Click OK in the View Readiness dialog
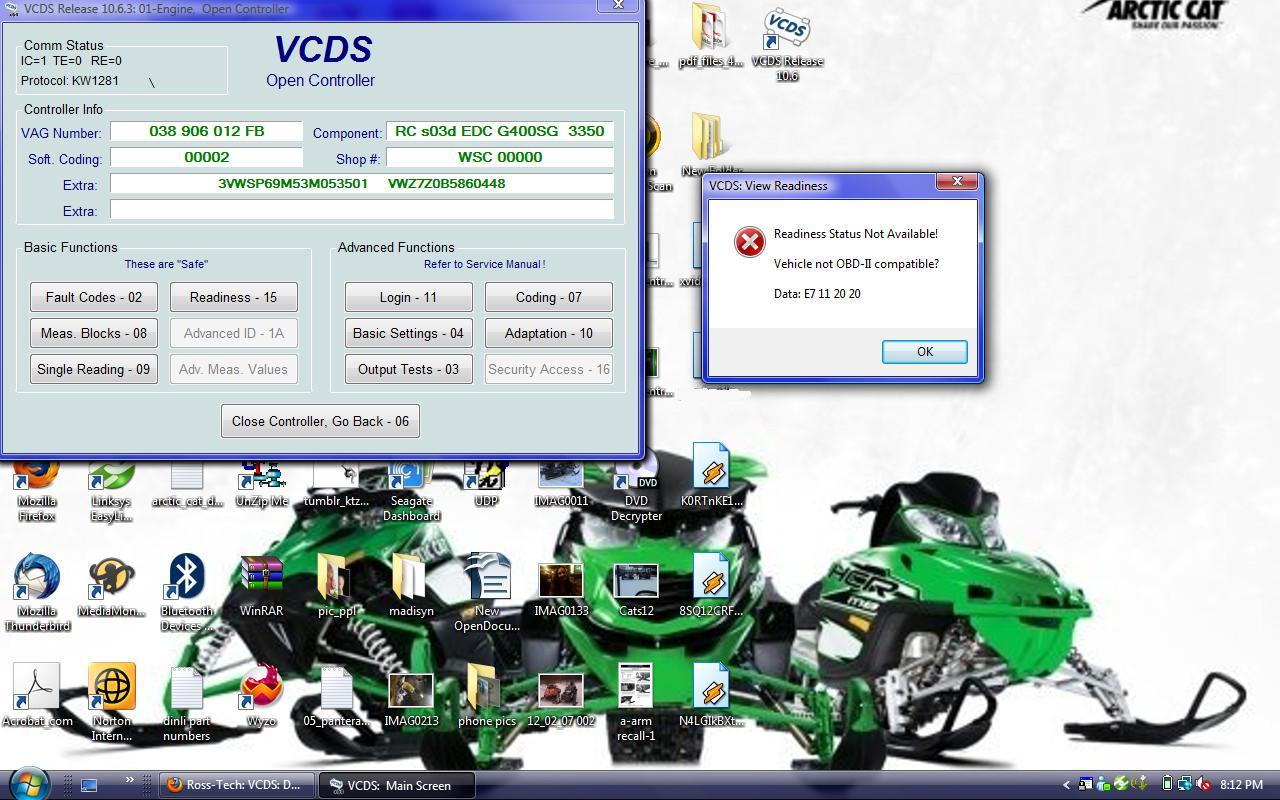The image size is (1280, 800). 924,352
